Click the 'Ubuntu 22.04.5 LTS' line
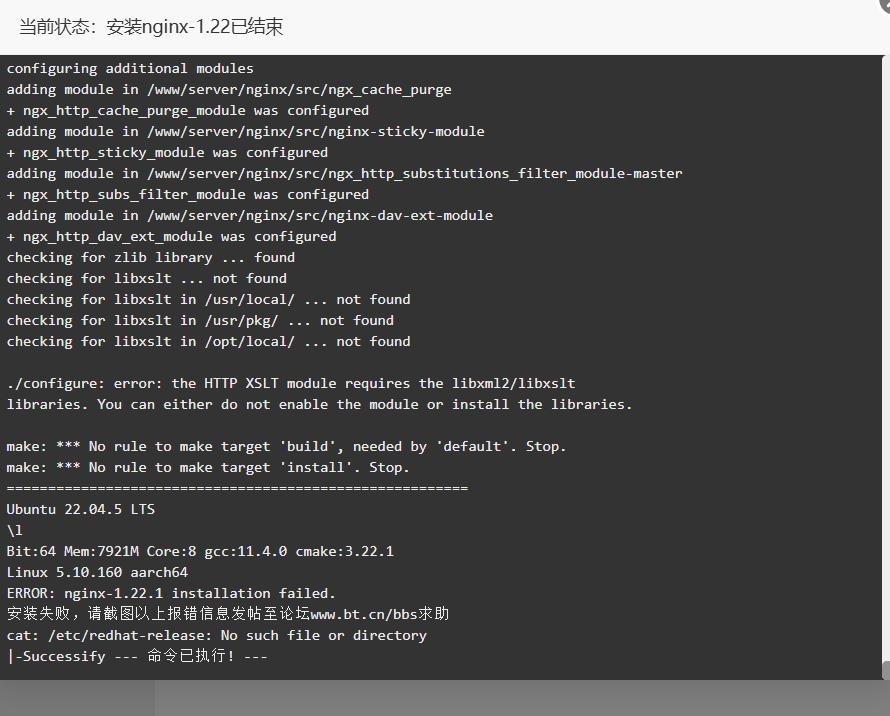The height and width of the screenshot is (716, 890). pos(81,509)
